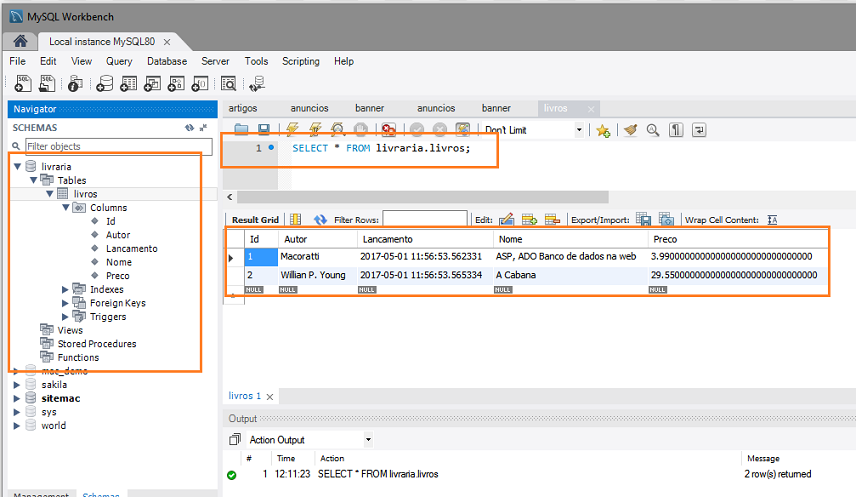
Task: Open the Action Output dropdown
Action: pos(368,440)
